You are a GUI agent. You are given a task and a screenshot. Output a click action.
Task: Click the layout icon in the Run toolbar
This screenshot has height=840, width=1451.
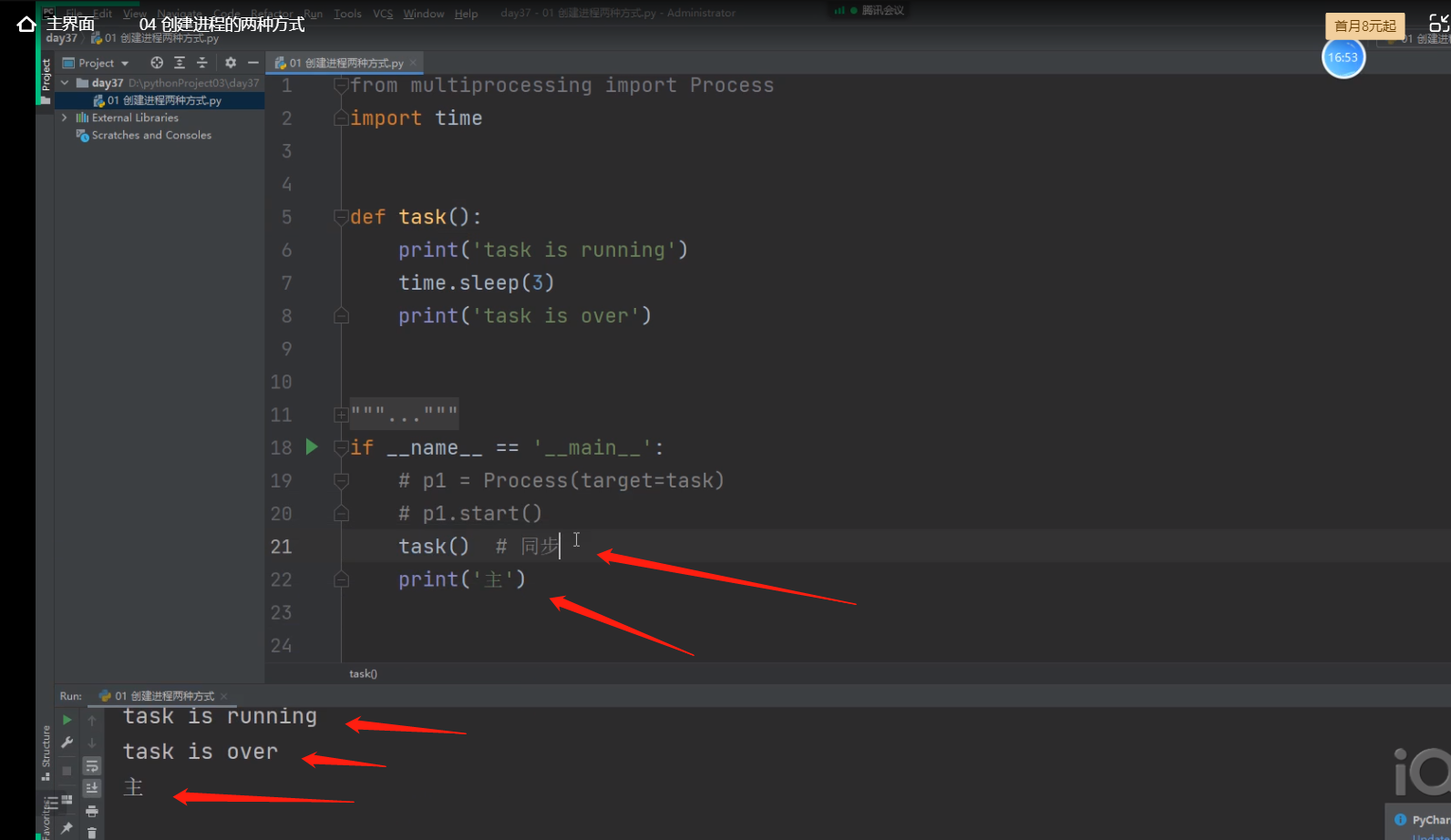[67, 800]
